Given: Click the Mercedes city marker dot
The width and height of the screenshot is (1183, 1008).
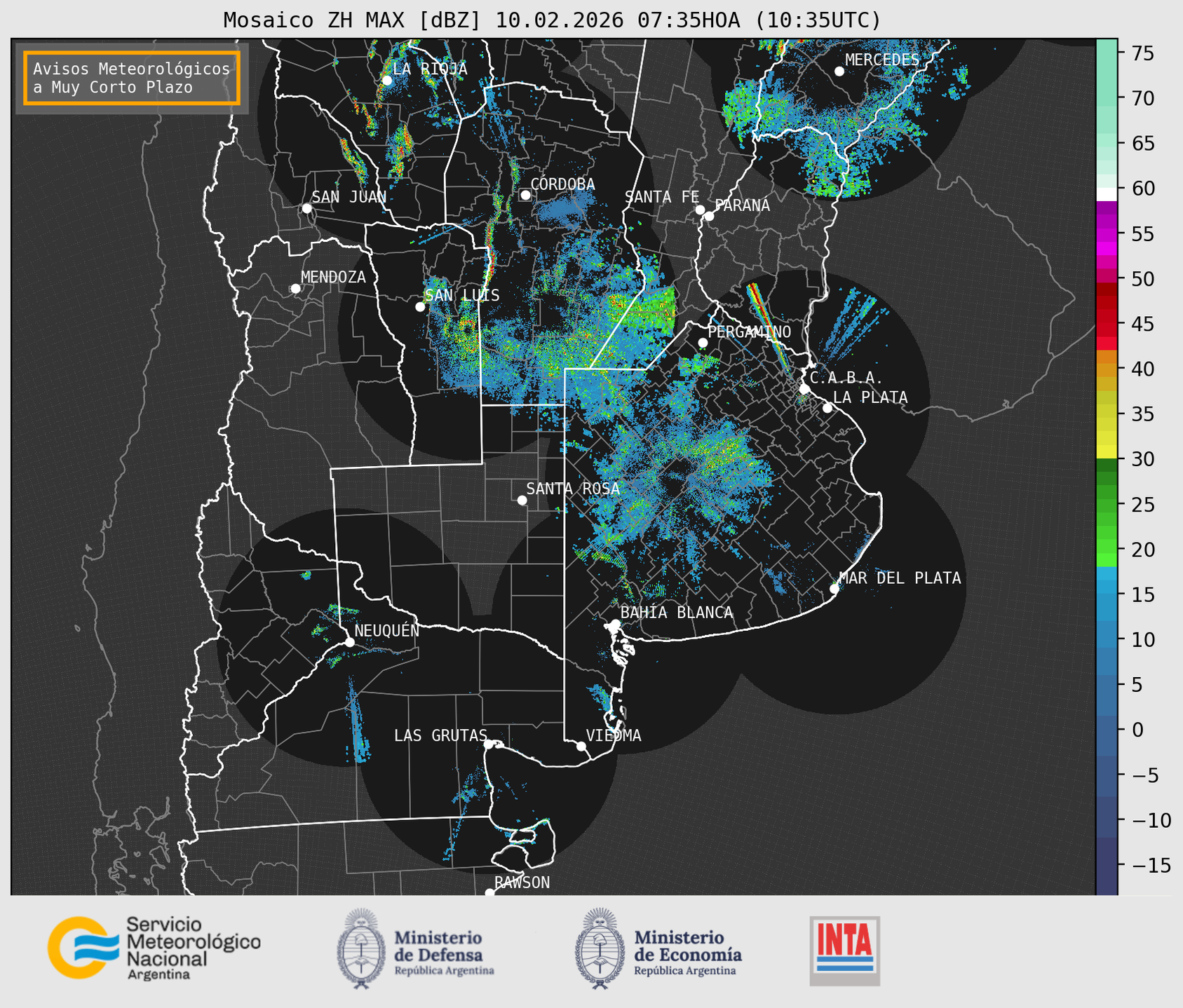Looking at the screenshot, I should point(839,71).
